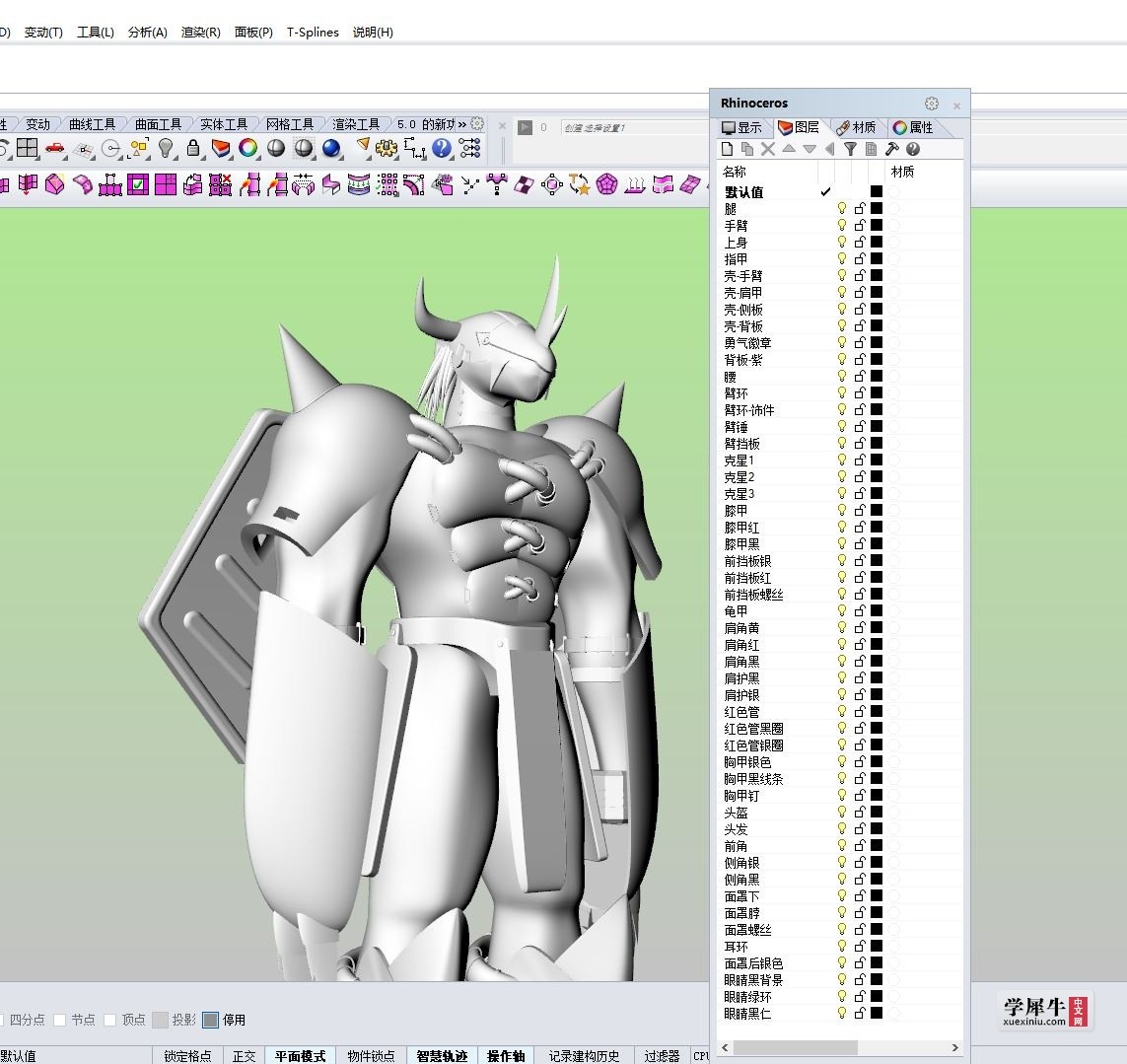Switch to the 属性 panel tab
This screenshot has width=1127, height=1064.
point(914,127)
